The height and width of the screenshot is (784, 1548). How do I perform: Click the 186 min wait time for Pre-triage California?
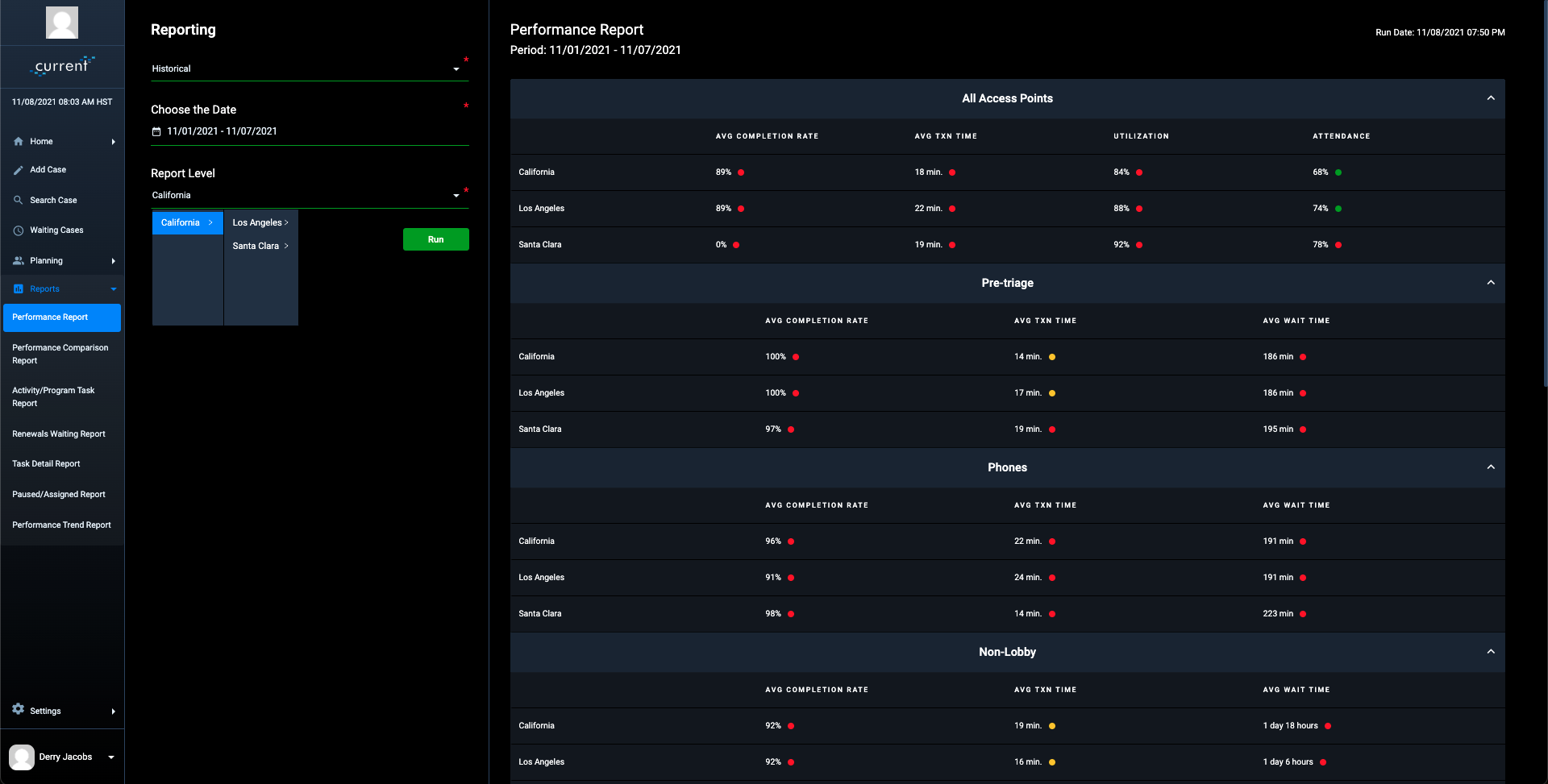(x=1278, y=357)
